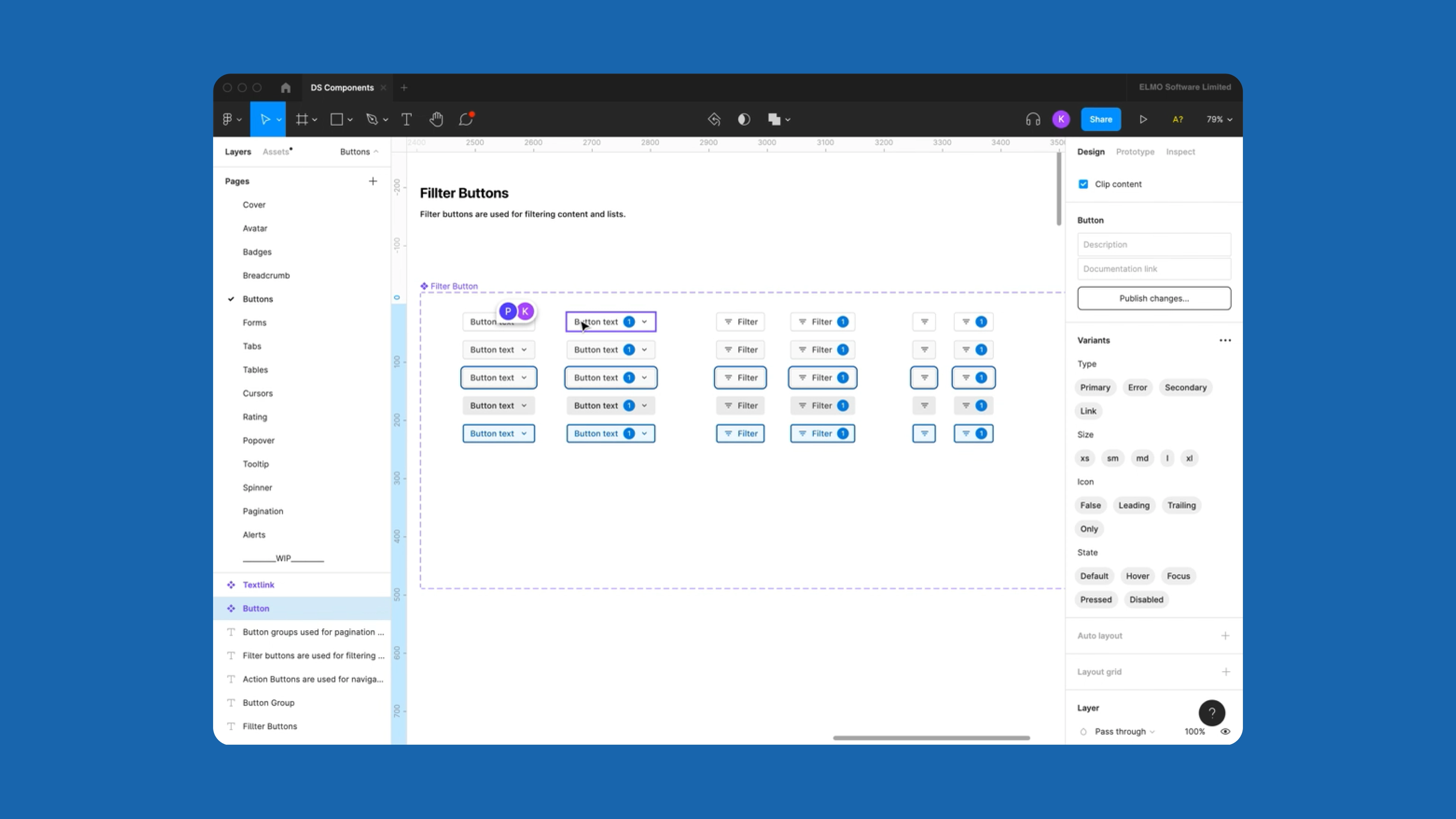Switch to the Layers tab
This screenshot has width=1456, height=819.
coord(237,152)
